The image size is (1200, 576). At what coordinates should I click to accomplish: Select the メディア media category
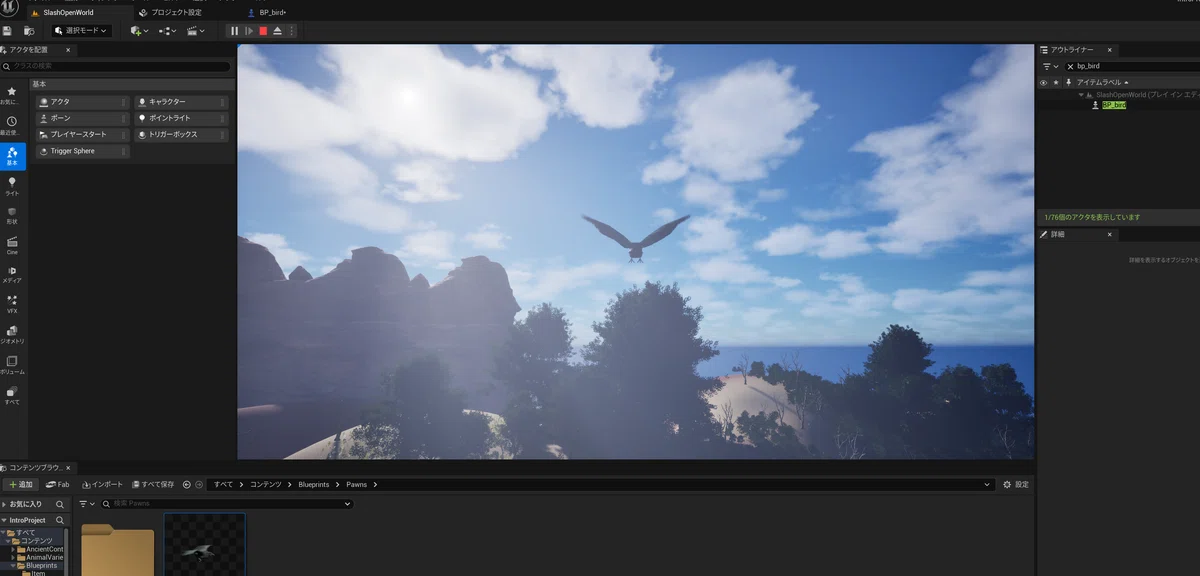12,275
